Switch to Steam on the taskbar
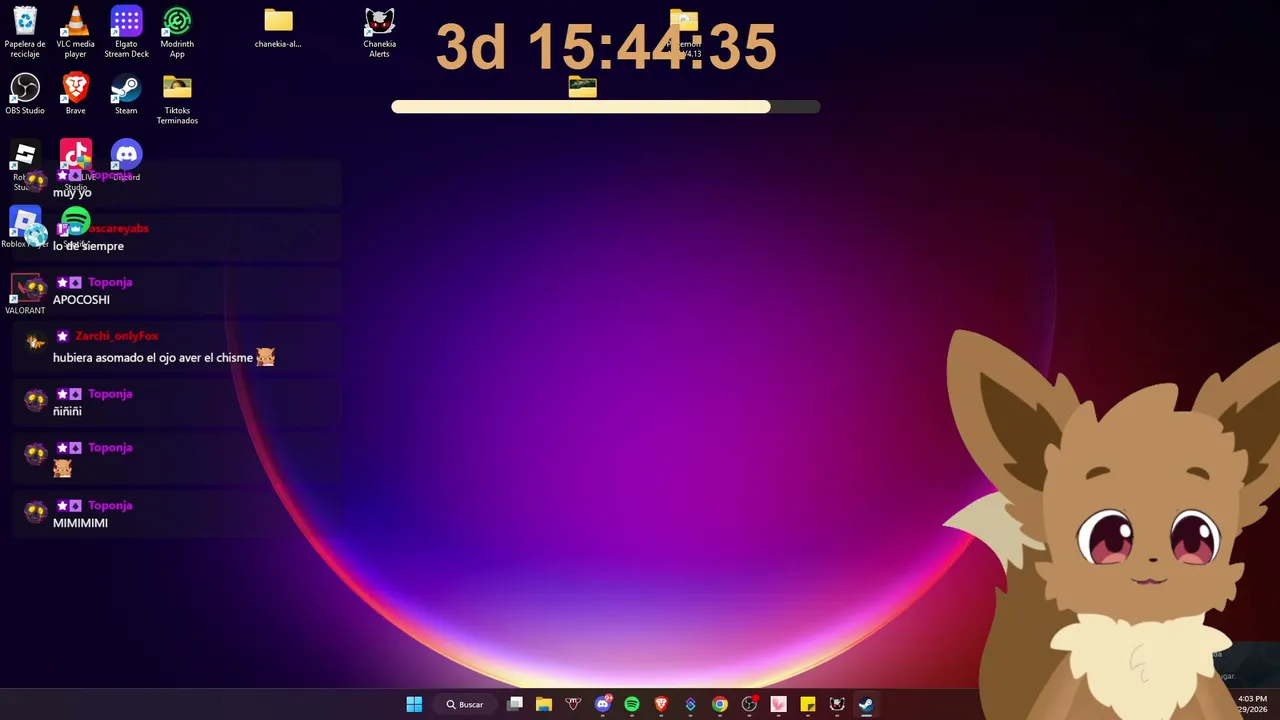The width and height of the screenshot is (1280, 720). pyautogui.click(x=866, y=704)
